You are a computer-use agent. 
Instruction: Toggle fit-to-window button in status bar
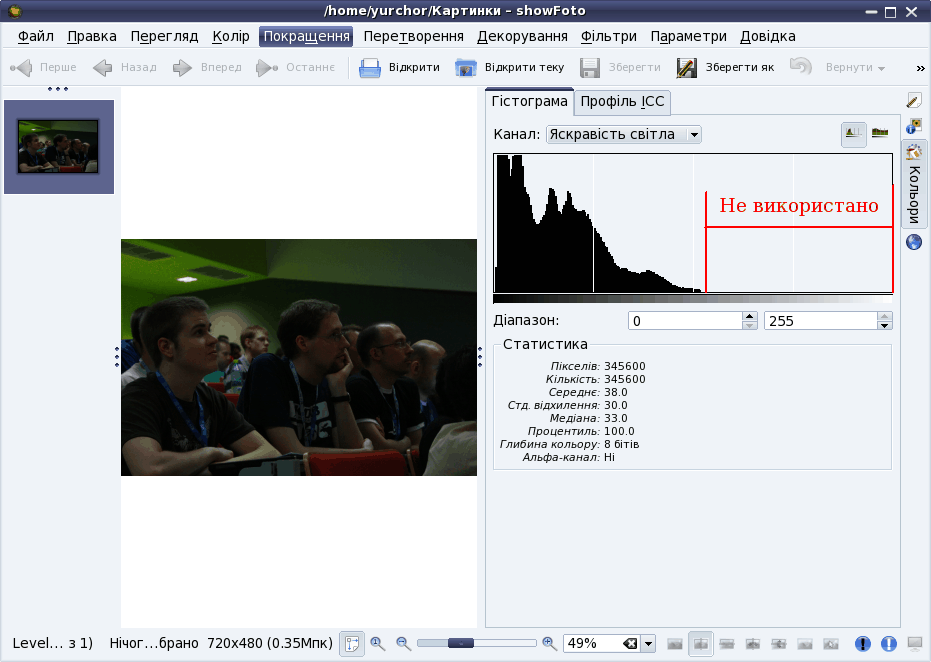(352, 644)
